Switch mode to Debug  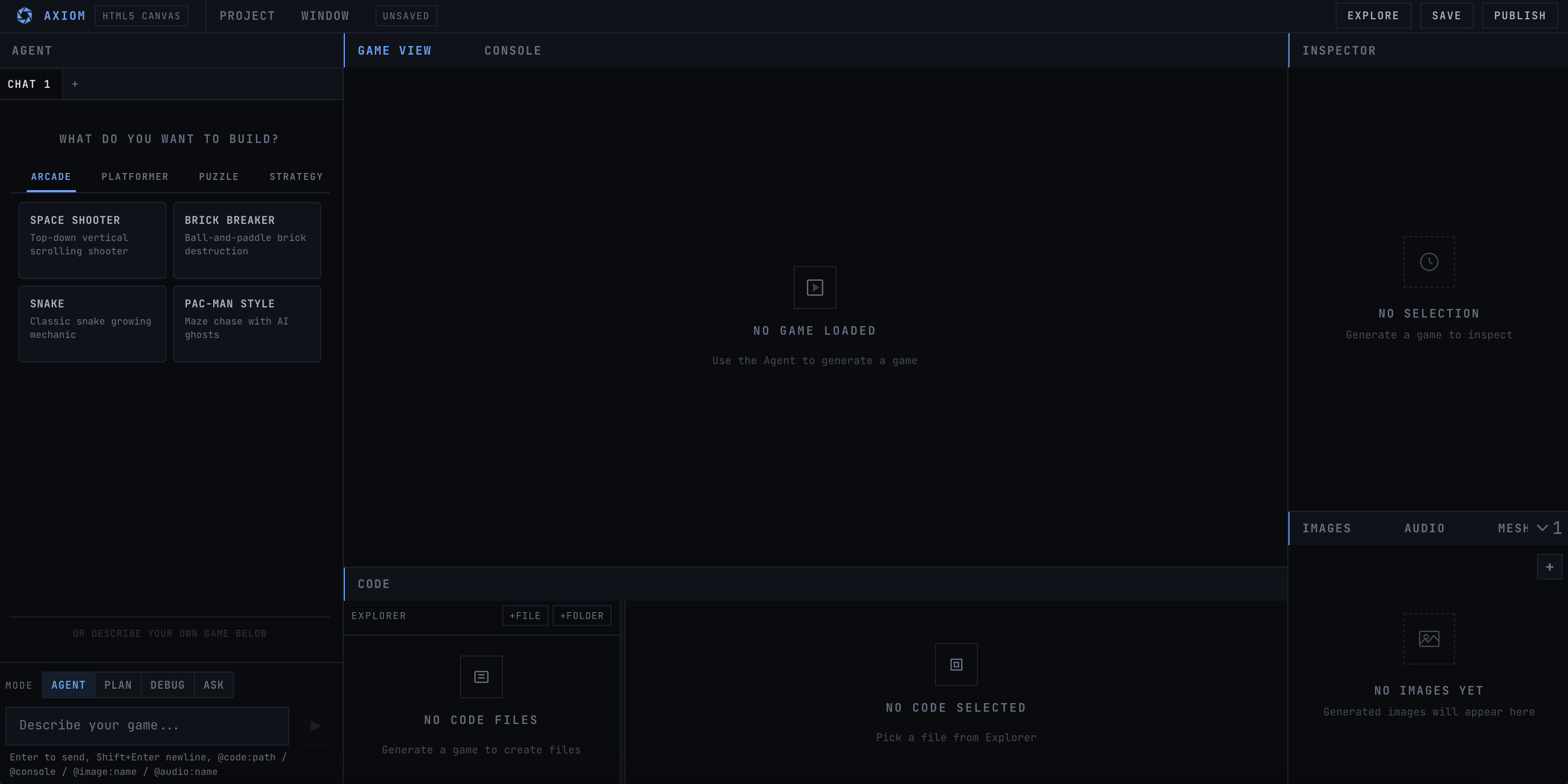click(168, 685)
